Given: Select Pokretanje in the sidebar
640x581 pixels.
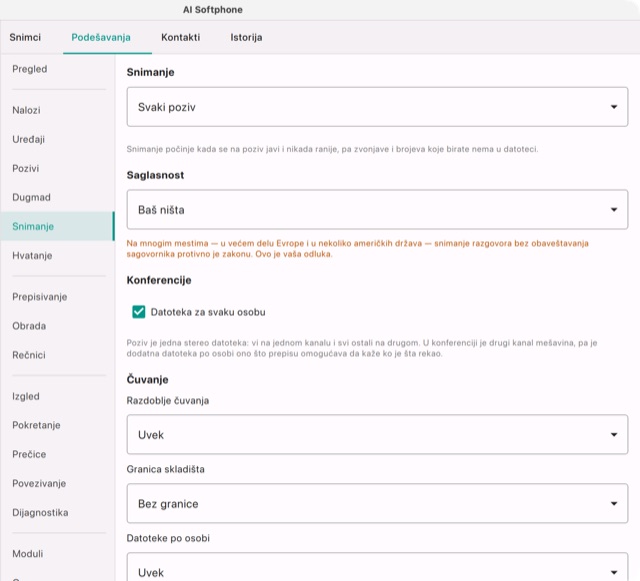Looking at the screenshot, I should [x=57, y=425].
